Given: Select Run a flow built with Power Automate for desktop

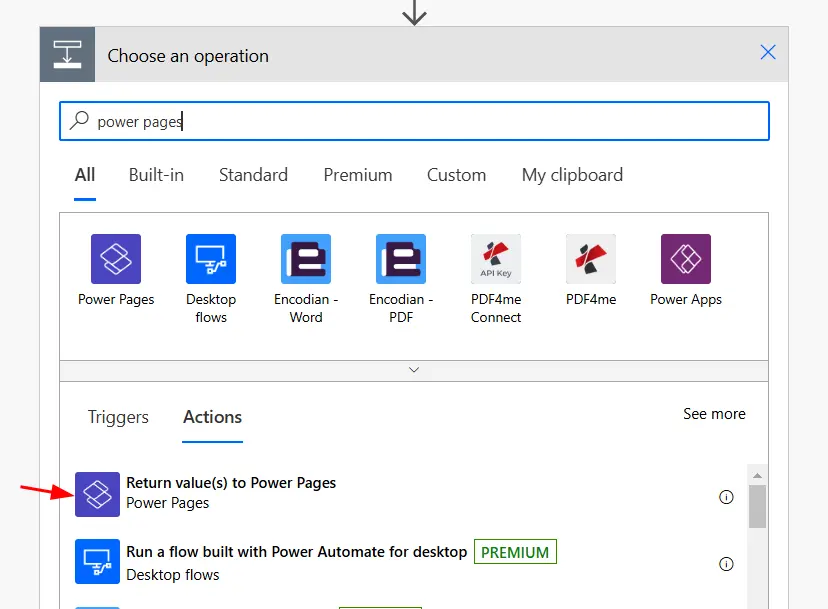Looking at the screenshot, I should 404,561.
